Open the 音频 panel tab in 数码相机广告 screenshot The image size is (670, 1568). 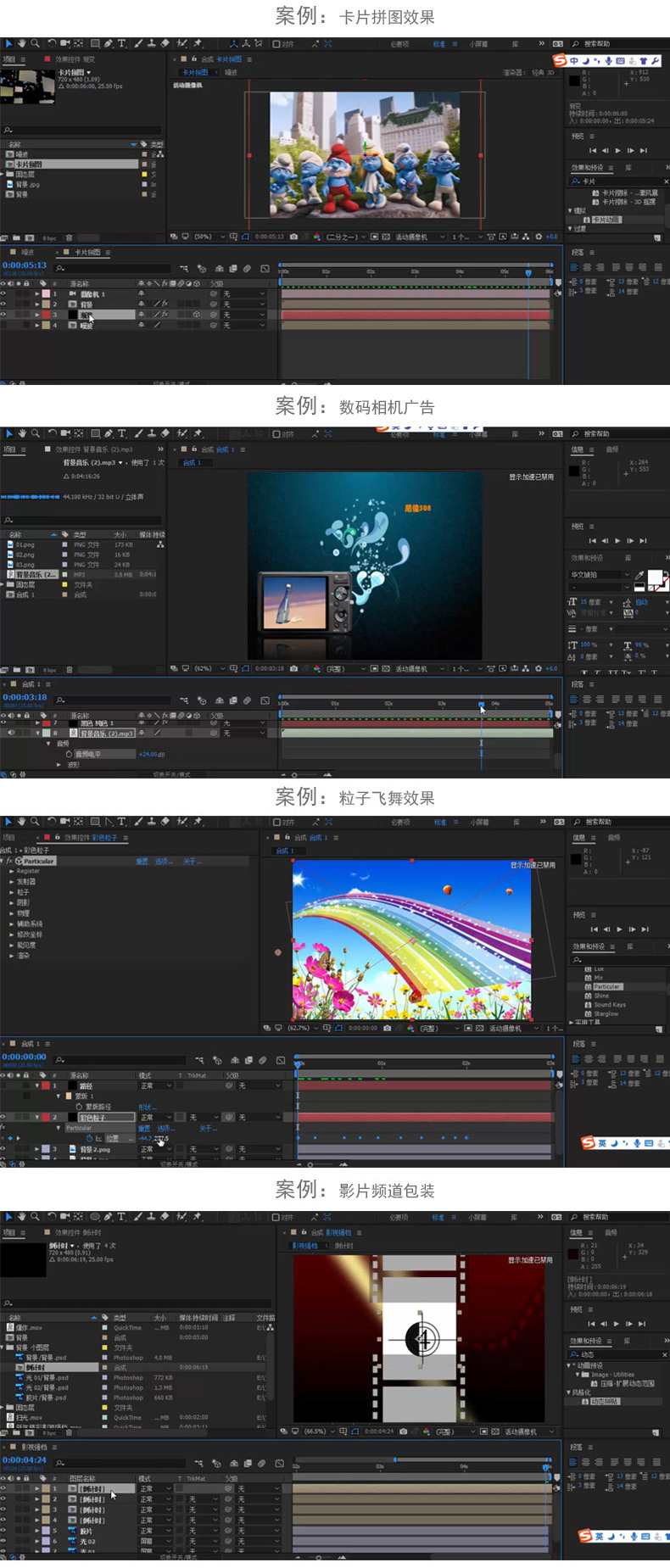point(612,449)
